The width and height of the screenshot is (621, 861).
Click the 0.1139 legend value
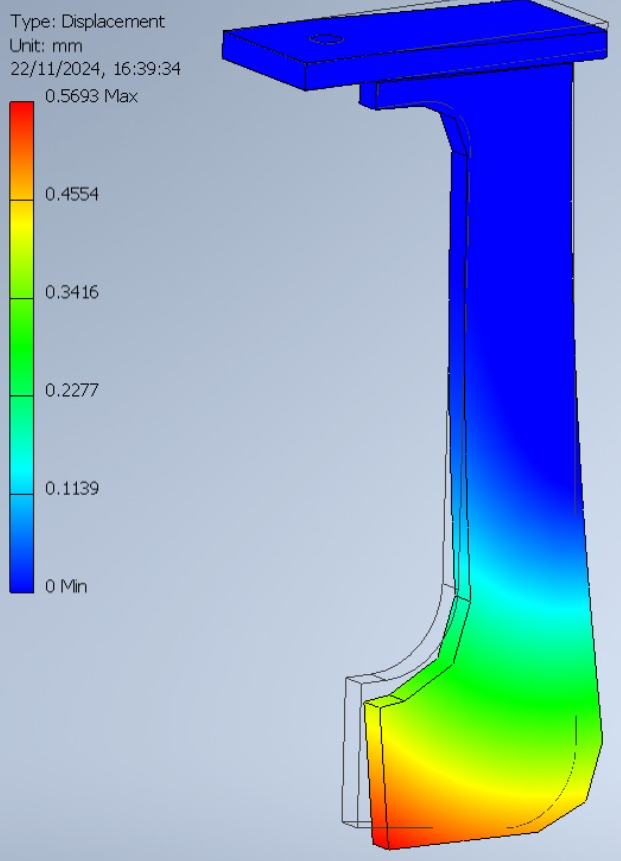point(72,488)
